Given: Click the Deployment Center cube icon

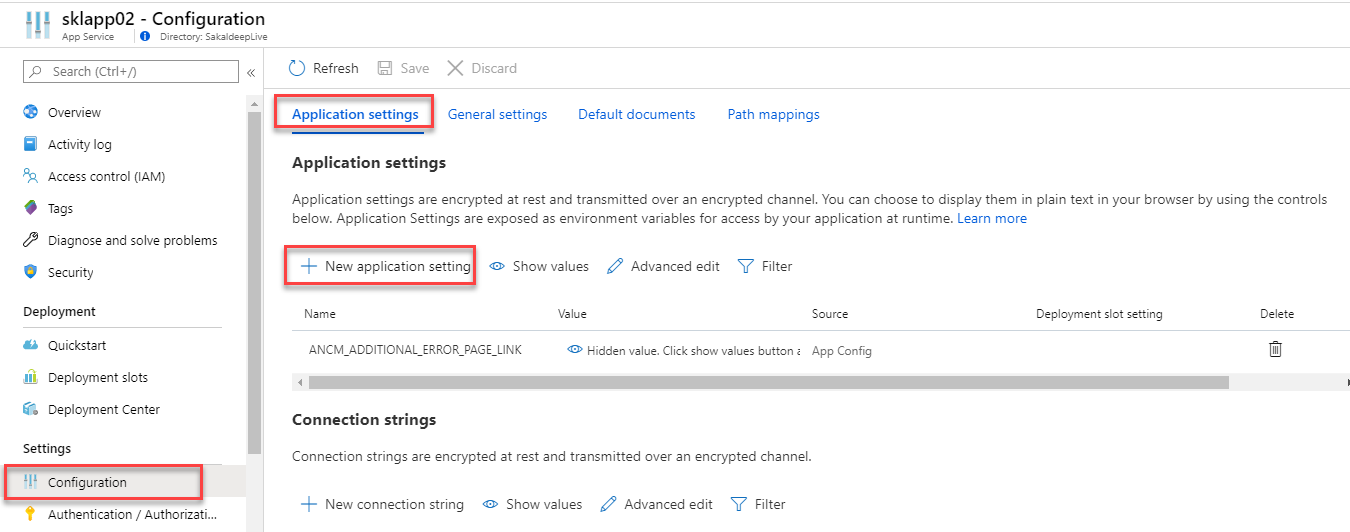Looking at the screenshot, I should click(x=31, y=409).
